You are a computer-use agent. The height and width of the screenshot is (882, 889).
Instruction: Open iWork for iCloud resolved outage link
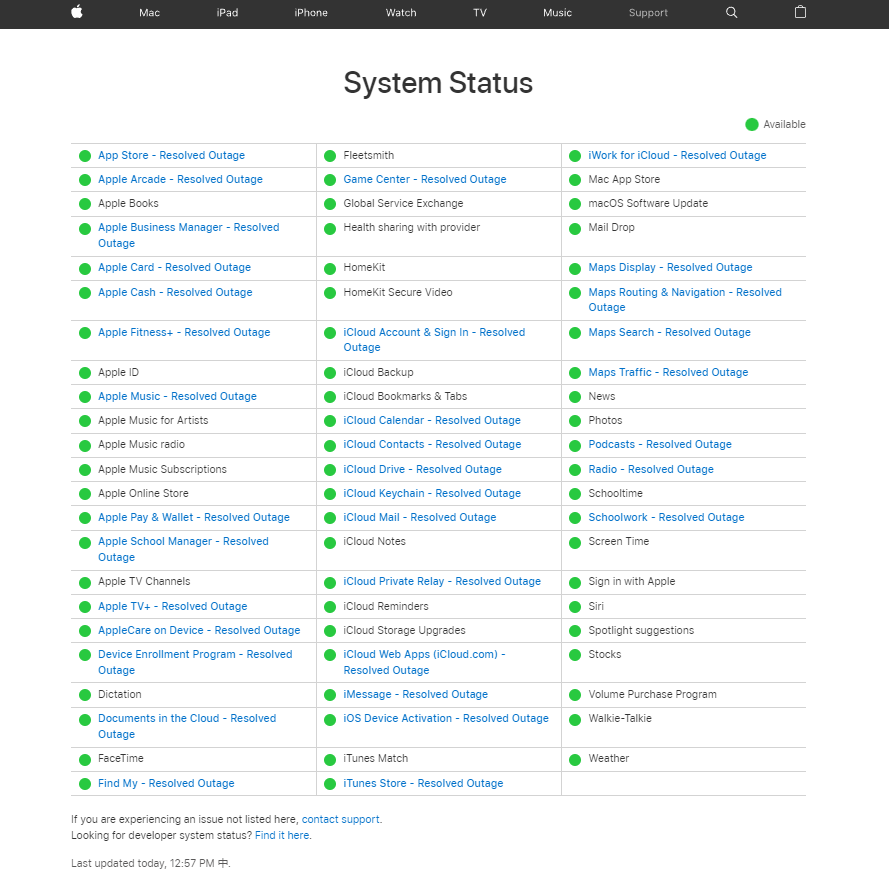[x=677, y=155]
